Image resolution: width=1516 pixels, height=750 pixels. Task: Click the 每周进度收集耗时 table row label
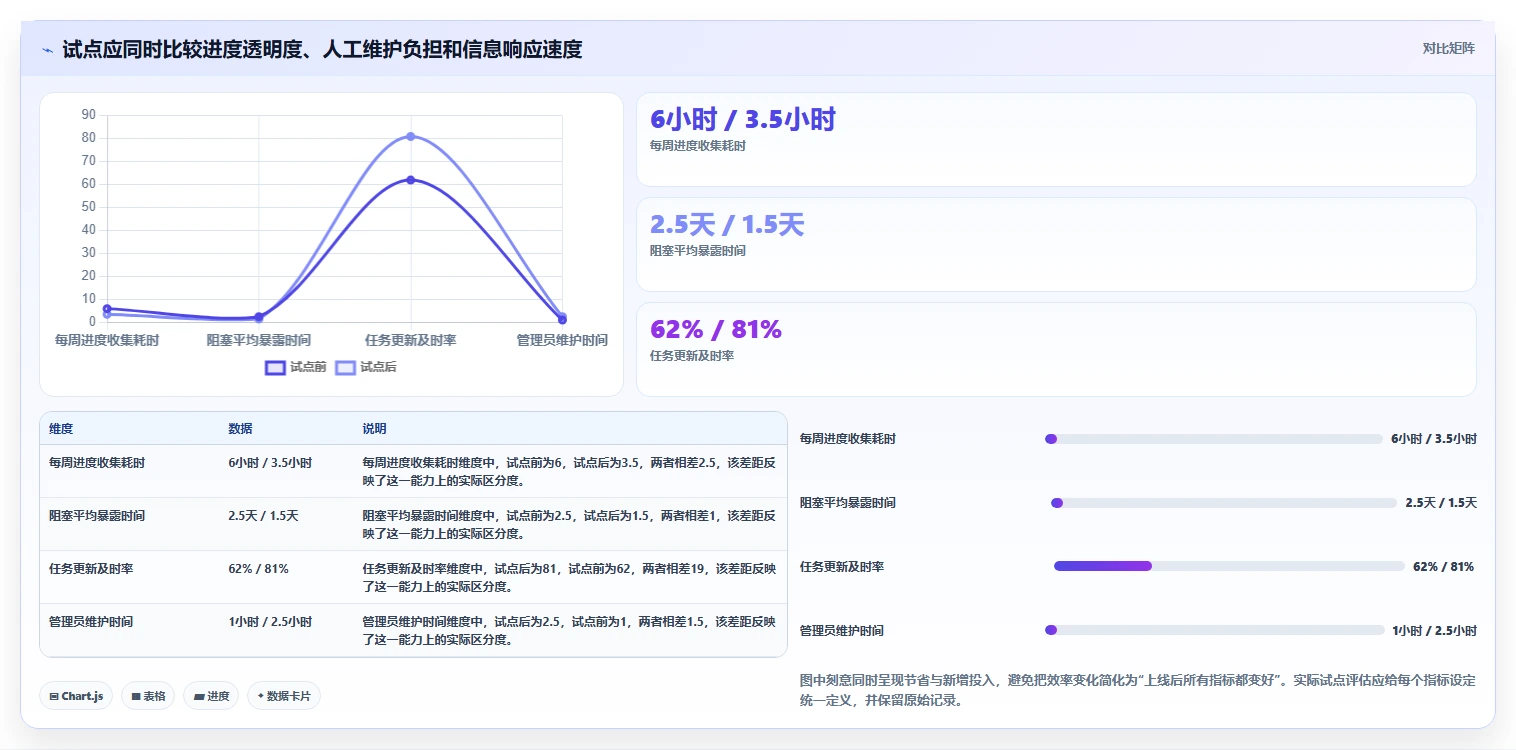pyautogui.click(x=97, y=463)
